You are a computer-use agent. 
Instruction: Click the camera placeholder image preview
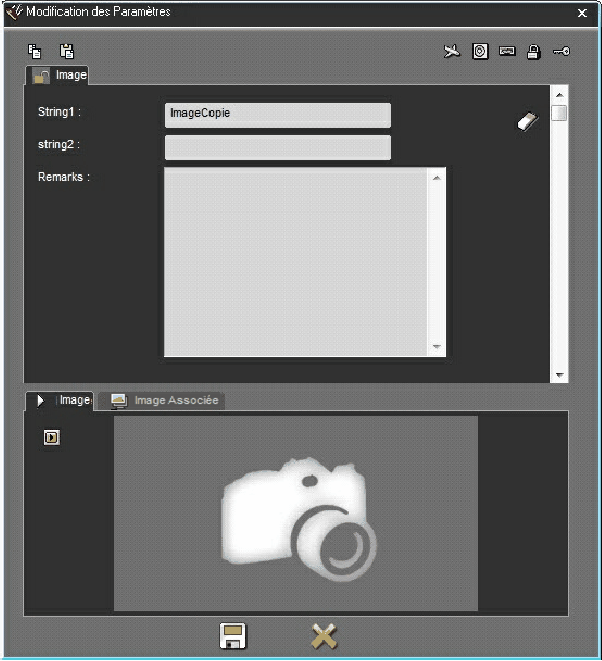click(296, 514)
